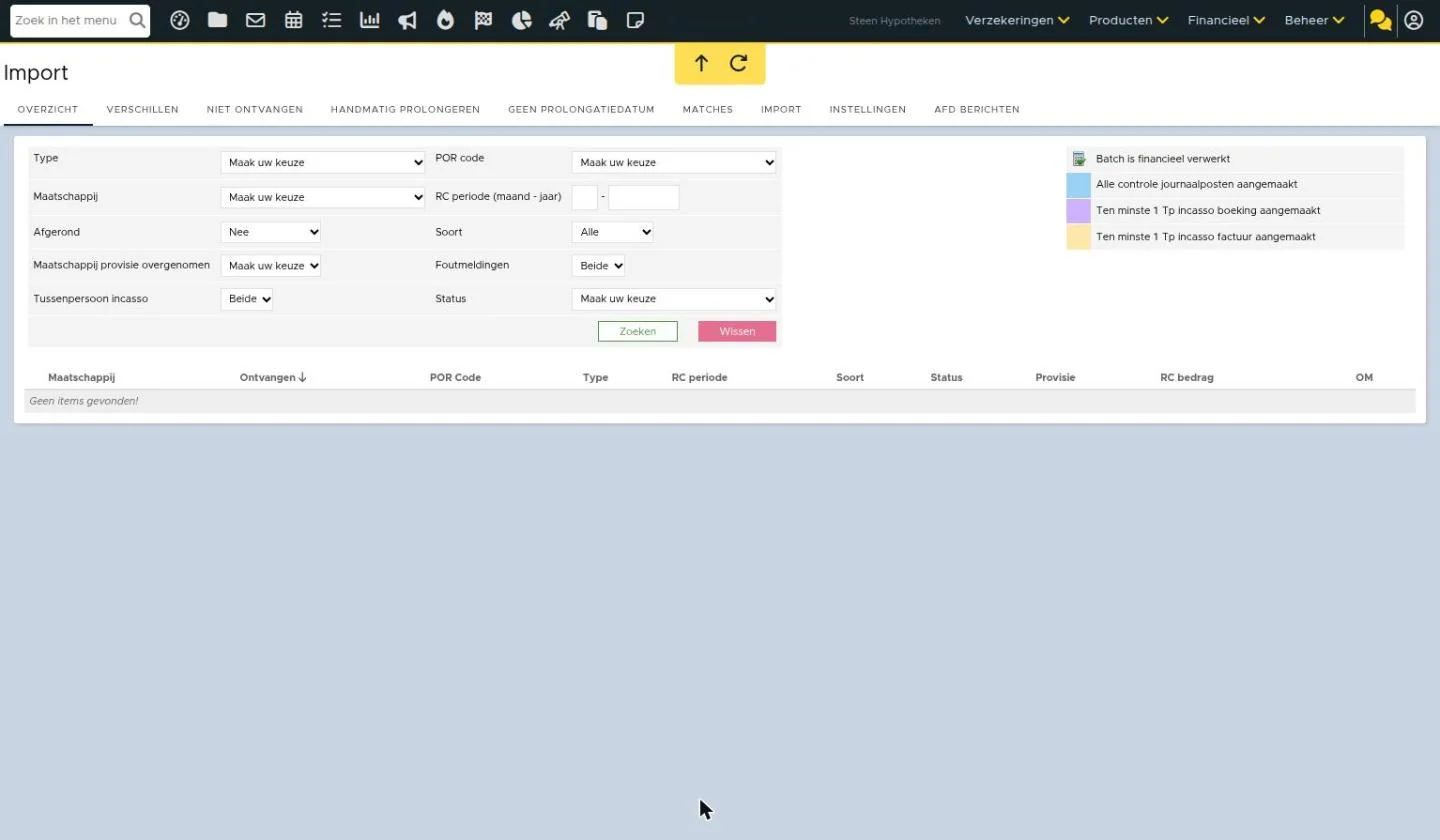Click the search magnifier icon
1440x840 pixels.
point(137,20)
